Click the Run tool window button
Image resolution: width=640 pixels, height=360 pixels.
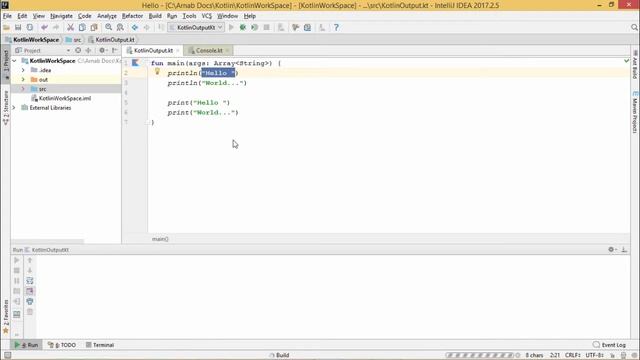point(27,345)
